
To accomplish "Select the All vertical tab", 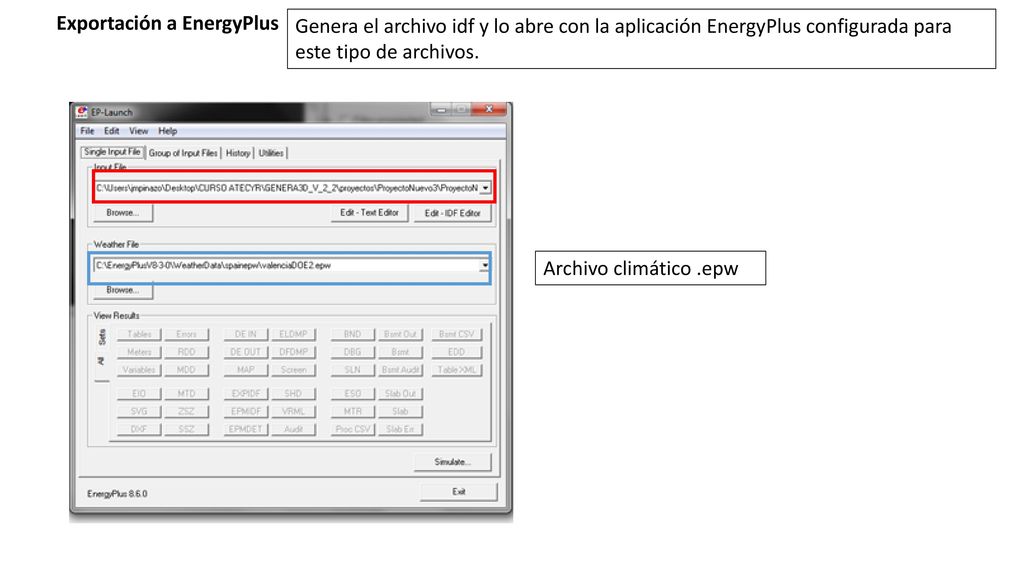I will pyautogui.click(x=101, y=361).
